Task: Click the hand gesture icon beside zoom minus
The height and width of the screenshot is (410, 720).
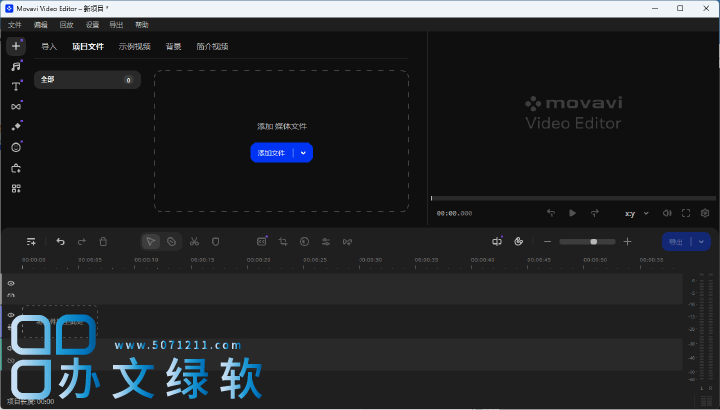Action: click(518, 242)
